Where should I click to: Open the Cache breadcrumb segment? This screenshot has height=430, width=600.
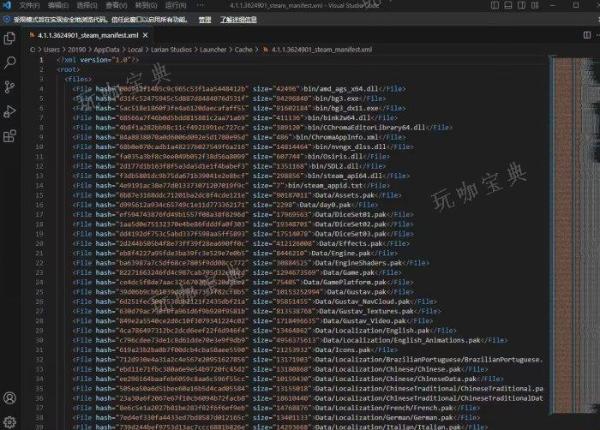pos(243,50)
